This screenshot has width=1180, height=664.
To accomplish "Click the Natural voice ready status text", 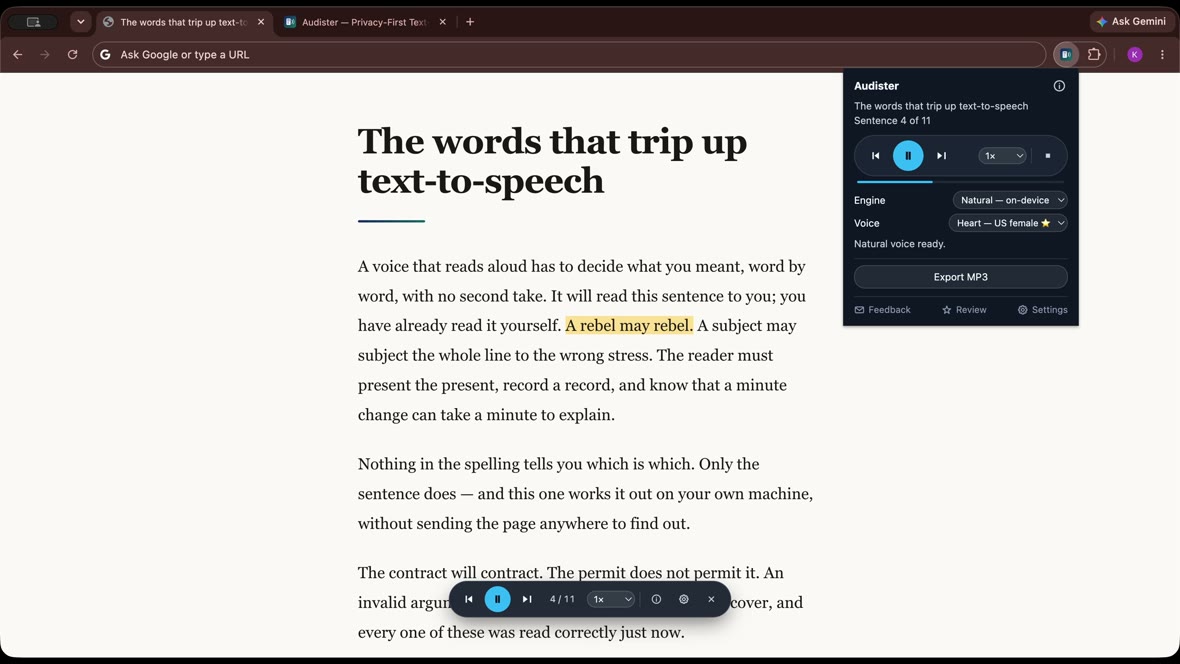I will coord(899,244).
